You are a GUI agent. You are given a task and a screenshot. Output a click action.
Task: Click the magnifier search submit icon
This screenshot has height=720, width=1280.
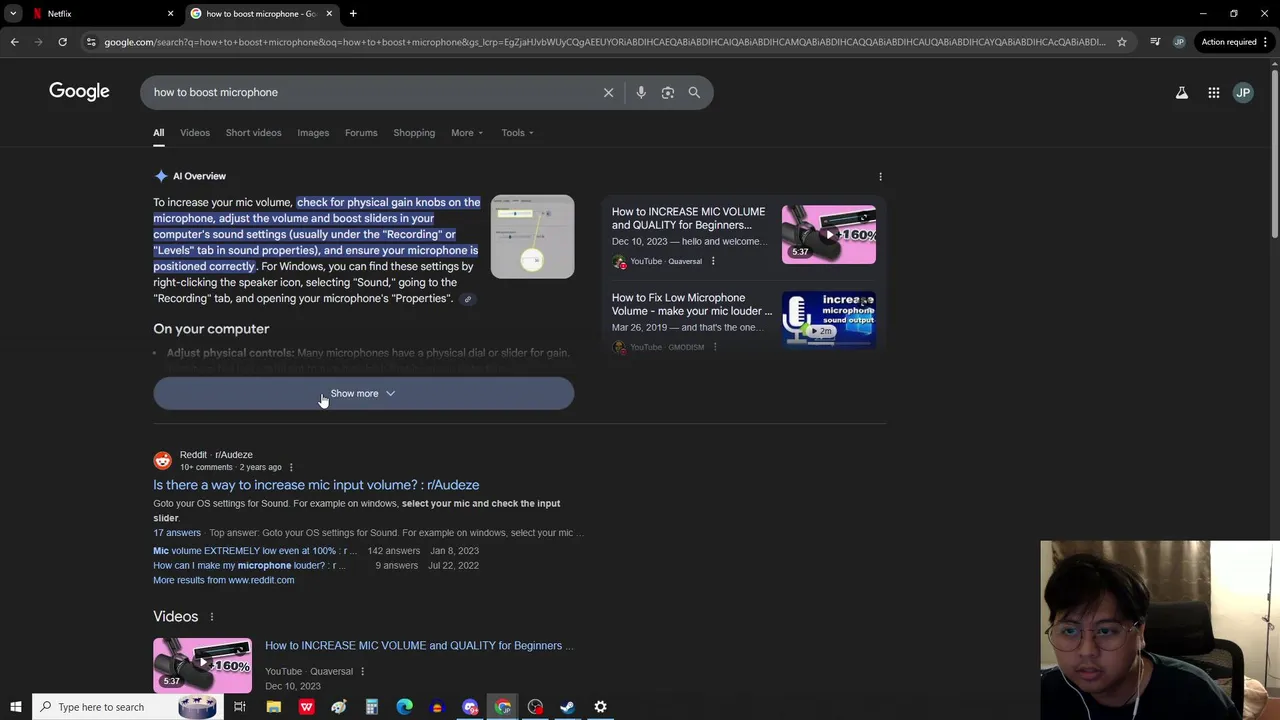(x=694, y=92)
